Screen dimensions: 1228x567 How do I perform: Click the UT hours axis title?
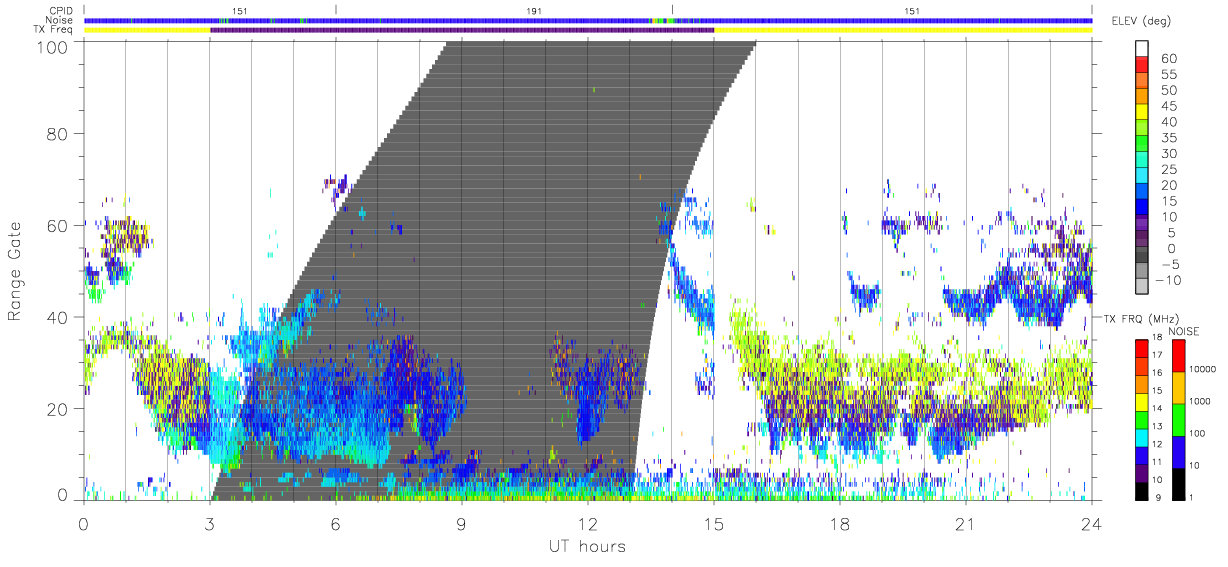[x=586, y=546]
